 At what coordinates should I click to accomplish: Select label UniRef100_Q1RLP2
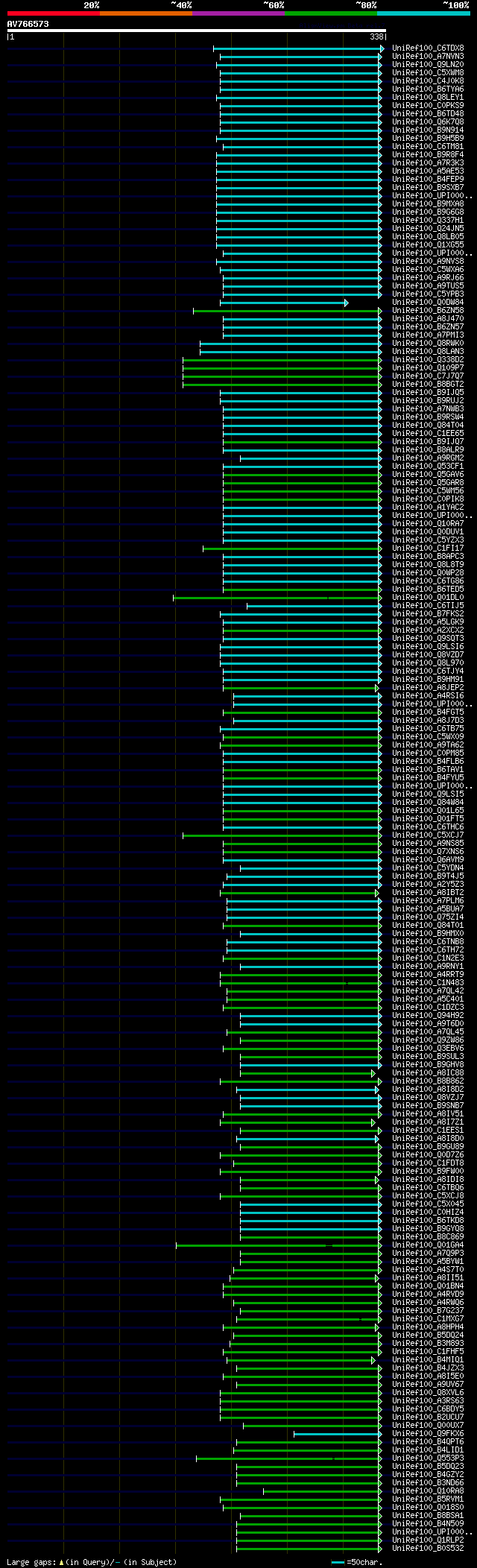click(x=428, y=1540)
